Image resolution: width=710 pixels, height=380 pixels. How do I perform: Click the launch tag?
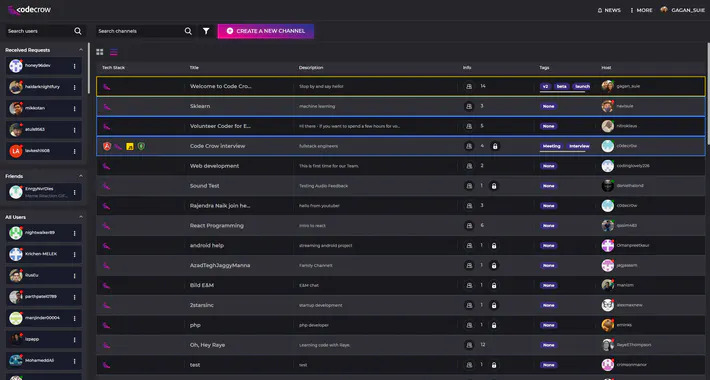click(x=582, y=87)
